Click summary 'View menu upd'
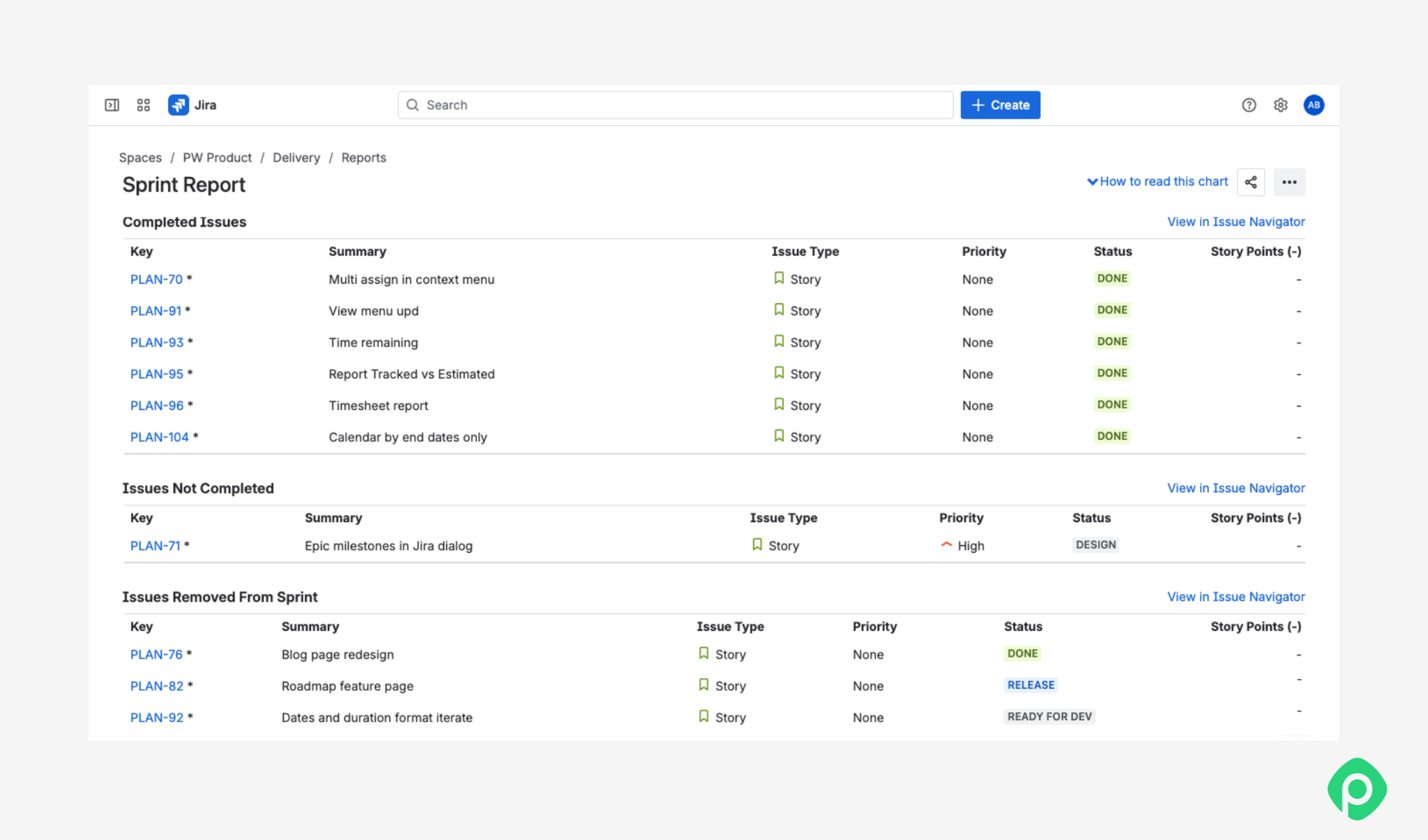 (374, 311)
